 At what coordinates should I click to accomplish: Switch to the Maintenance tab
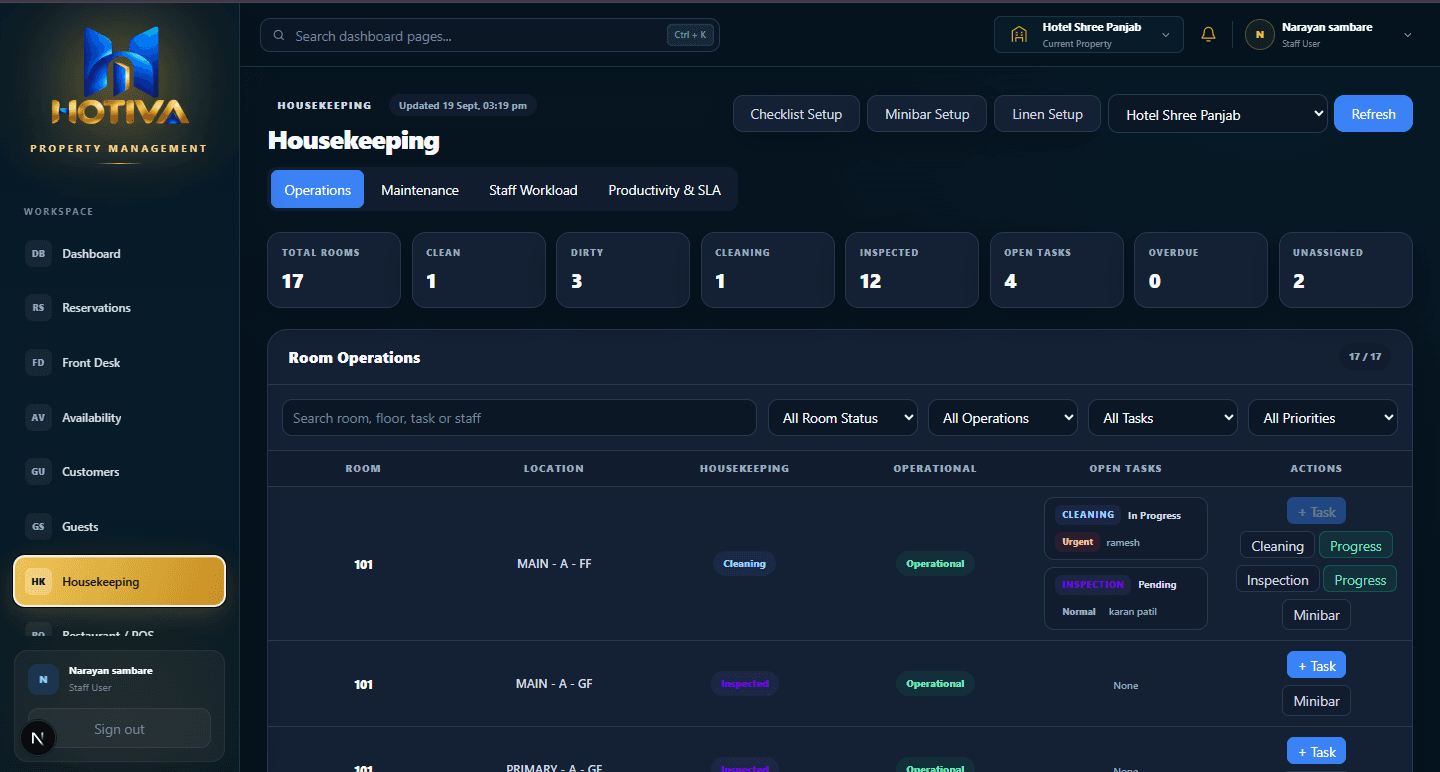coord(420,190)
